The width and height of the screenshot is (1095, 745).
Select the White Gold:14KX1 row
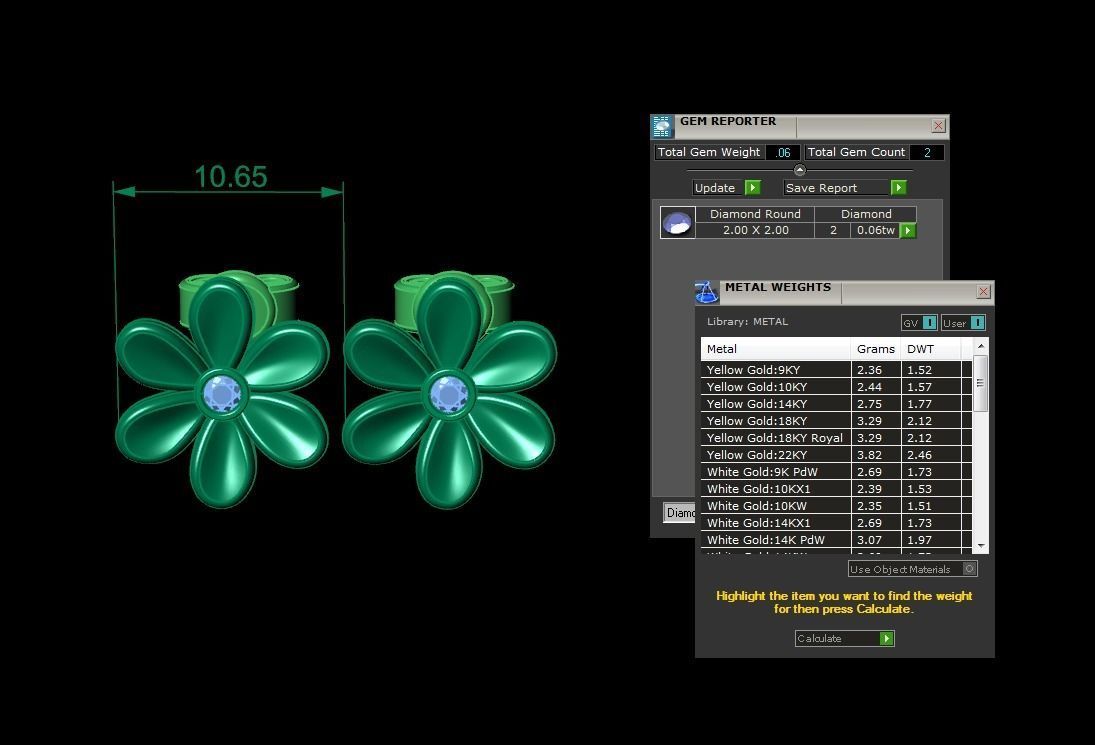836,523
